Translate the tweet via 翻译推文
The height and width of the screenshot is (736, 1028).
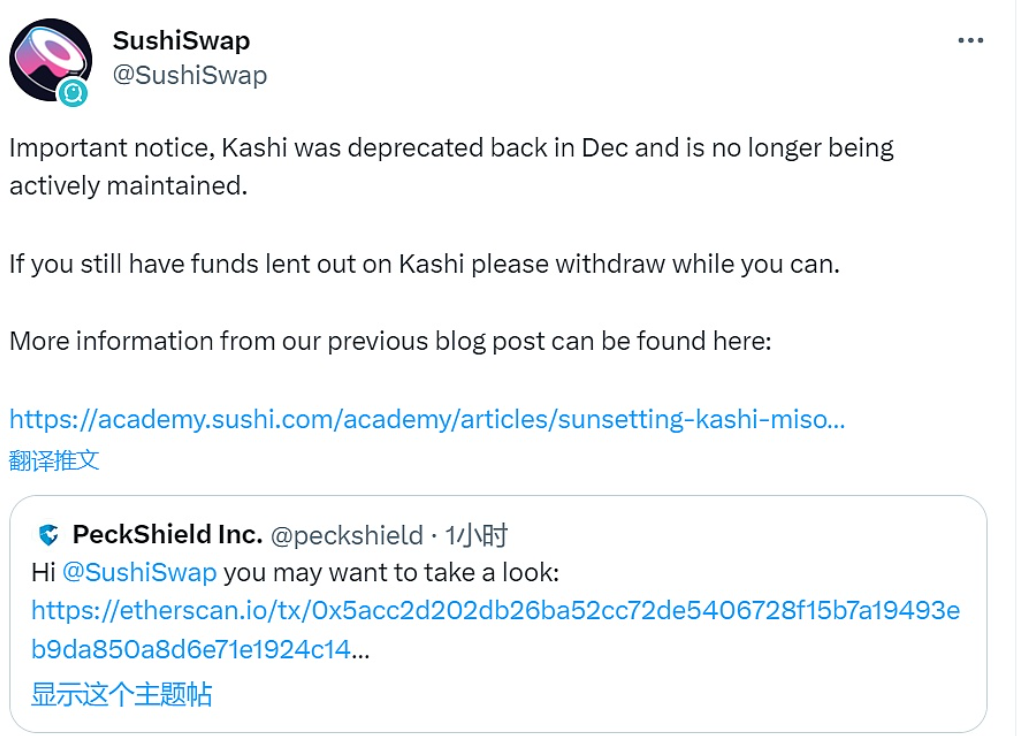[54, 460]
